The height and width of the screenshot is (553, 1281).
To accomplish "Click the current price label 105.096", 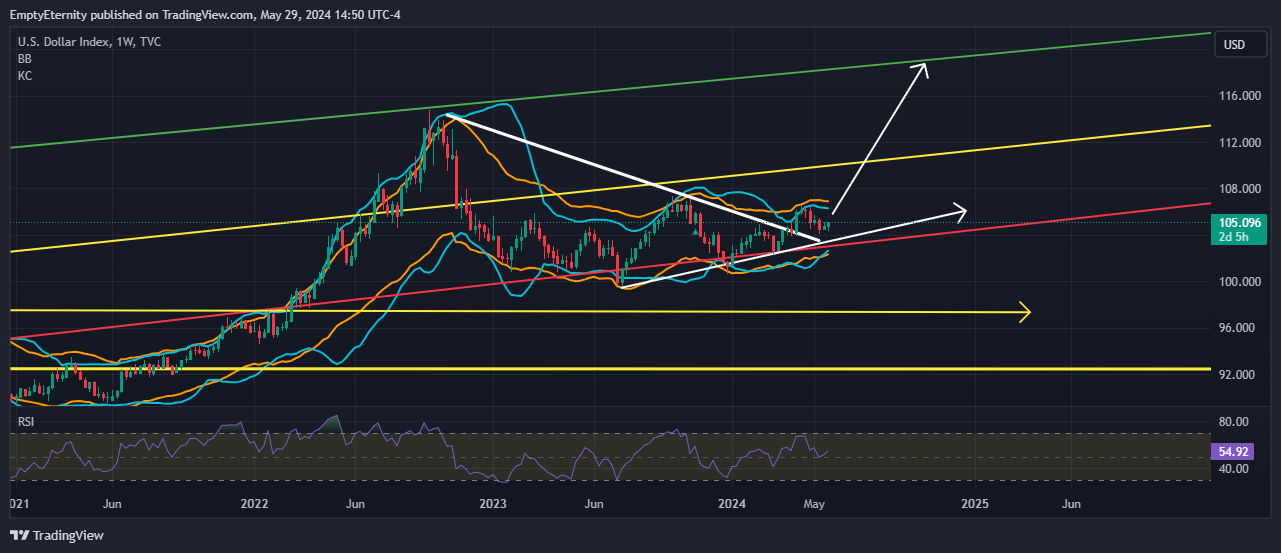I will (1240, 222).
